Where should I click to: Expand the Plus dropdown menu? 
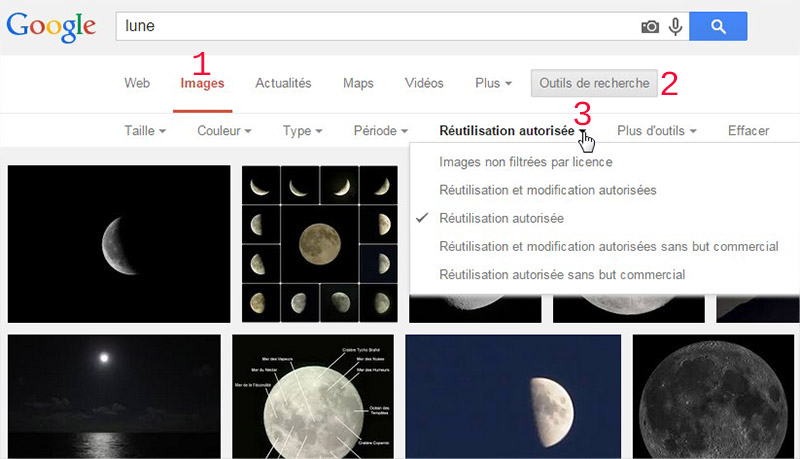click(x=493, y=83)
